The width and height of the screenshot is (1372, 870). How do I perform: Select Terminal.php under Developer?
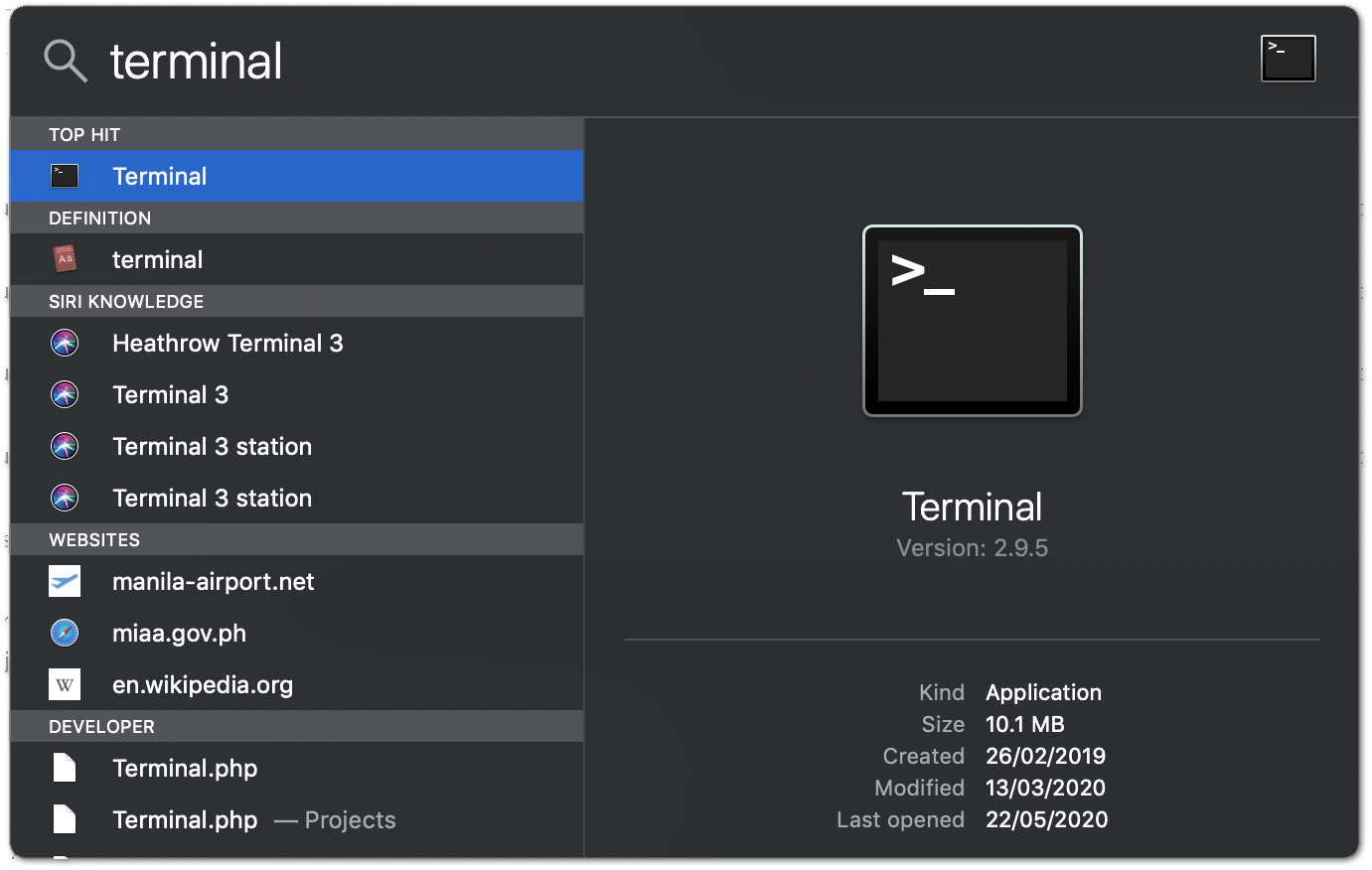[x=185, y=768]
